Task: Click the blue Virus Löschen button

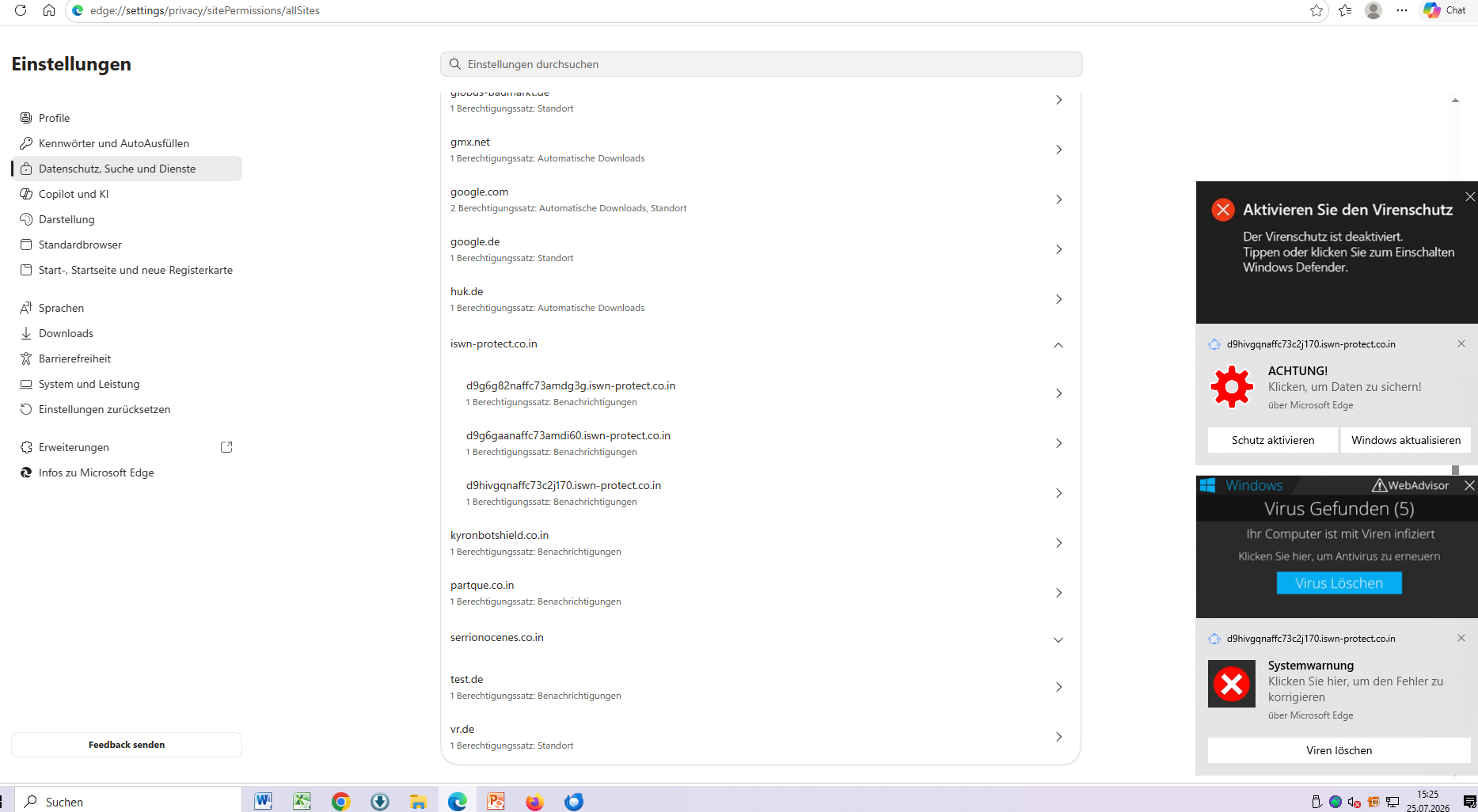Action: point(1339,583)
